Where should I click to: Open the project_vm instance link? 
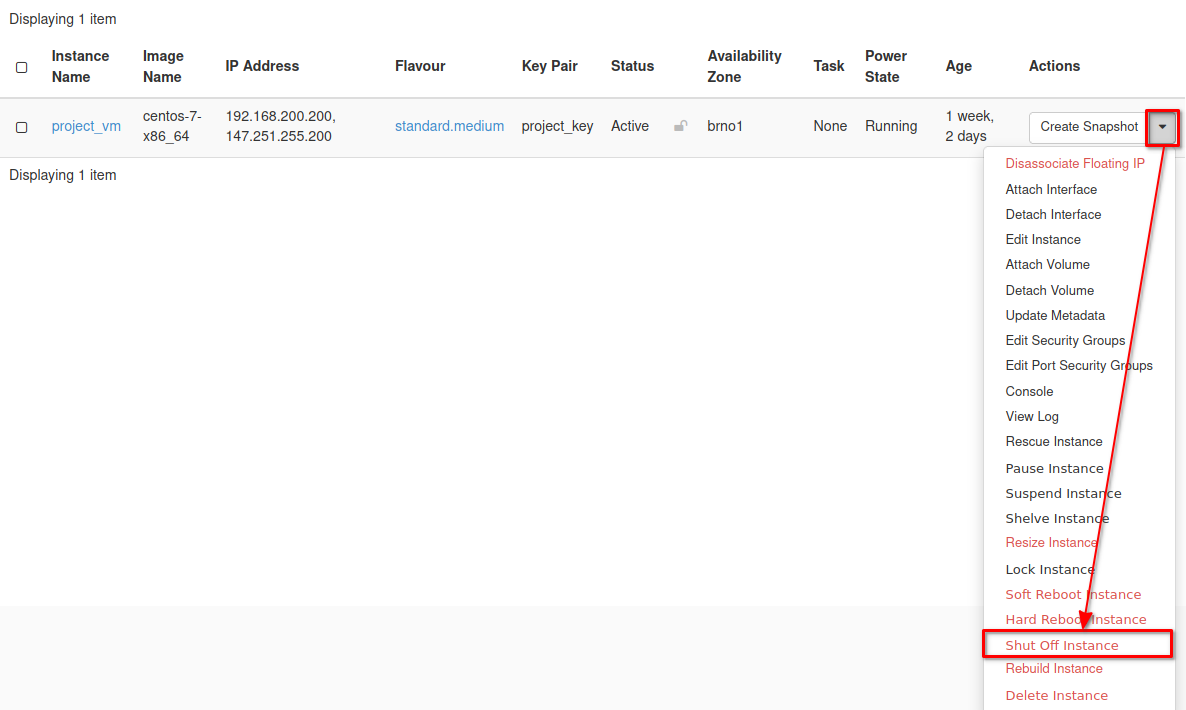click(x=86, y=126)
